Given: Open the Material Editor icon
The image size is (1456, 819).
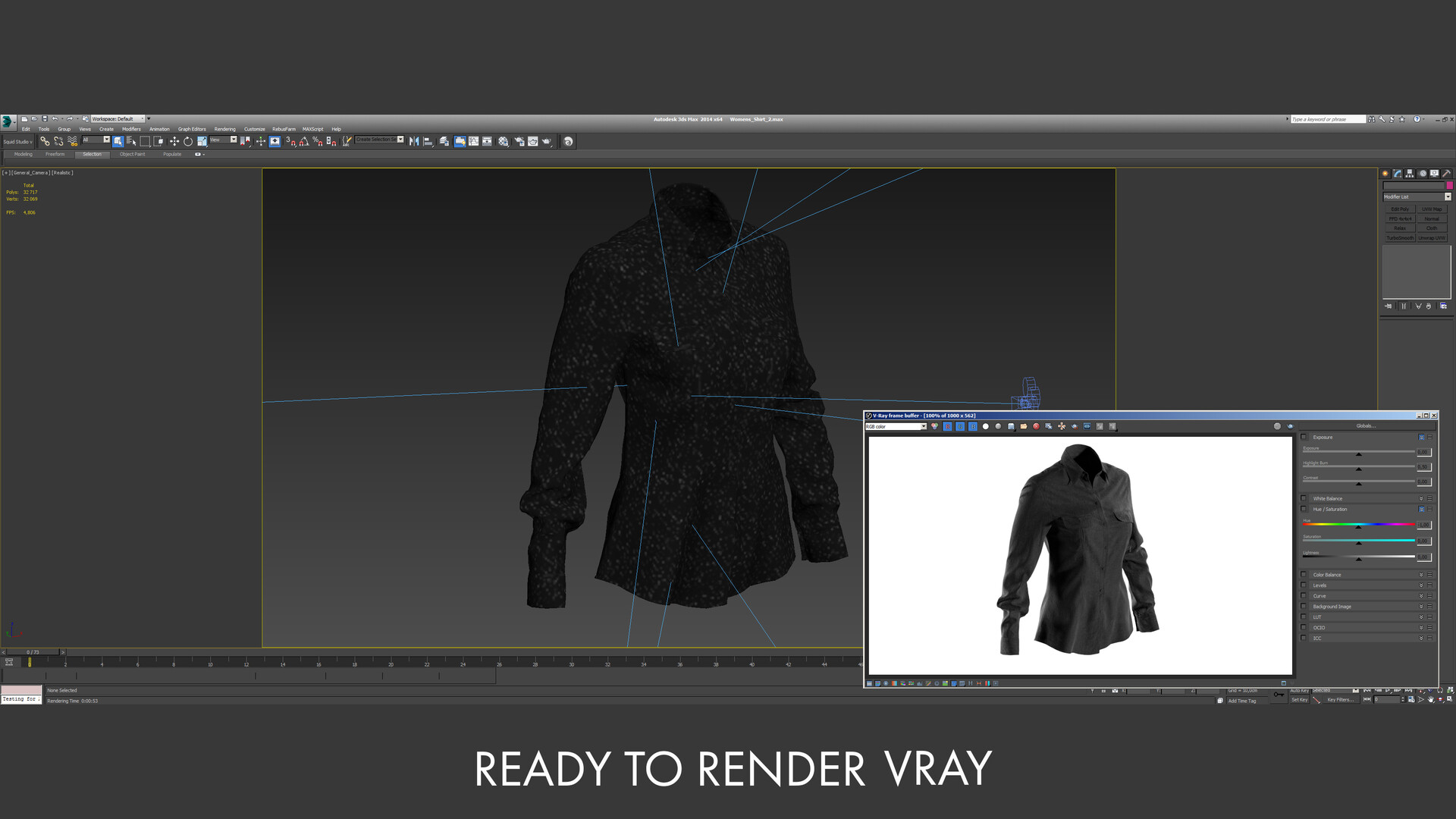Looking at the screenshot, I should click(x=503, y=141).
